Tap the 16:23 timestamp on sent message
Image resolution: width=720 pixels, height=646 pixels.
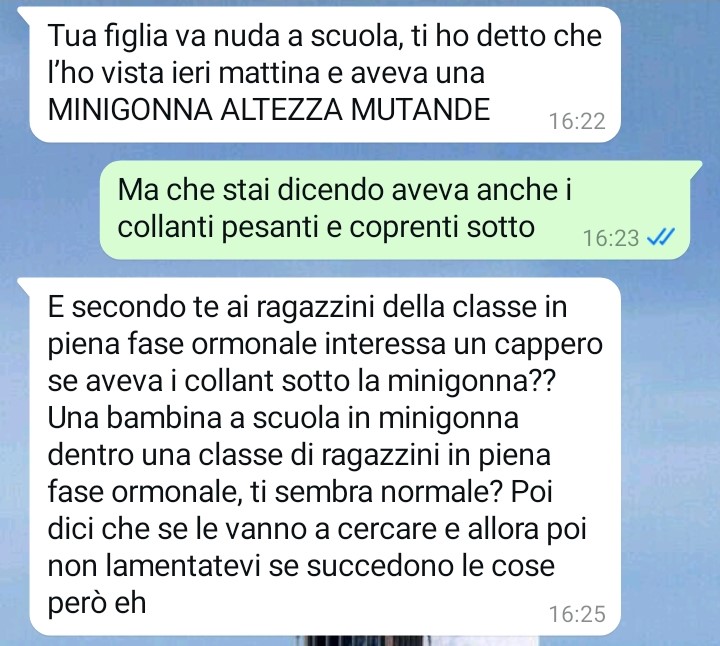(x=611, y=238)
